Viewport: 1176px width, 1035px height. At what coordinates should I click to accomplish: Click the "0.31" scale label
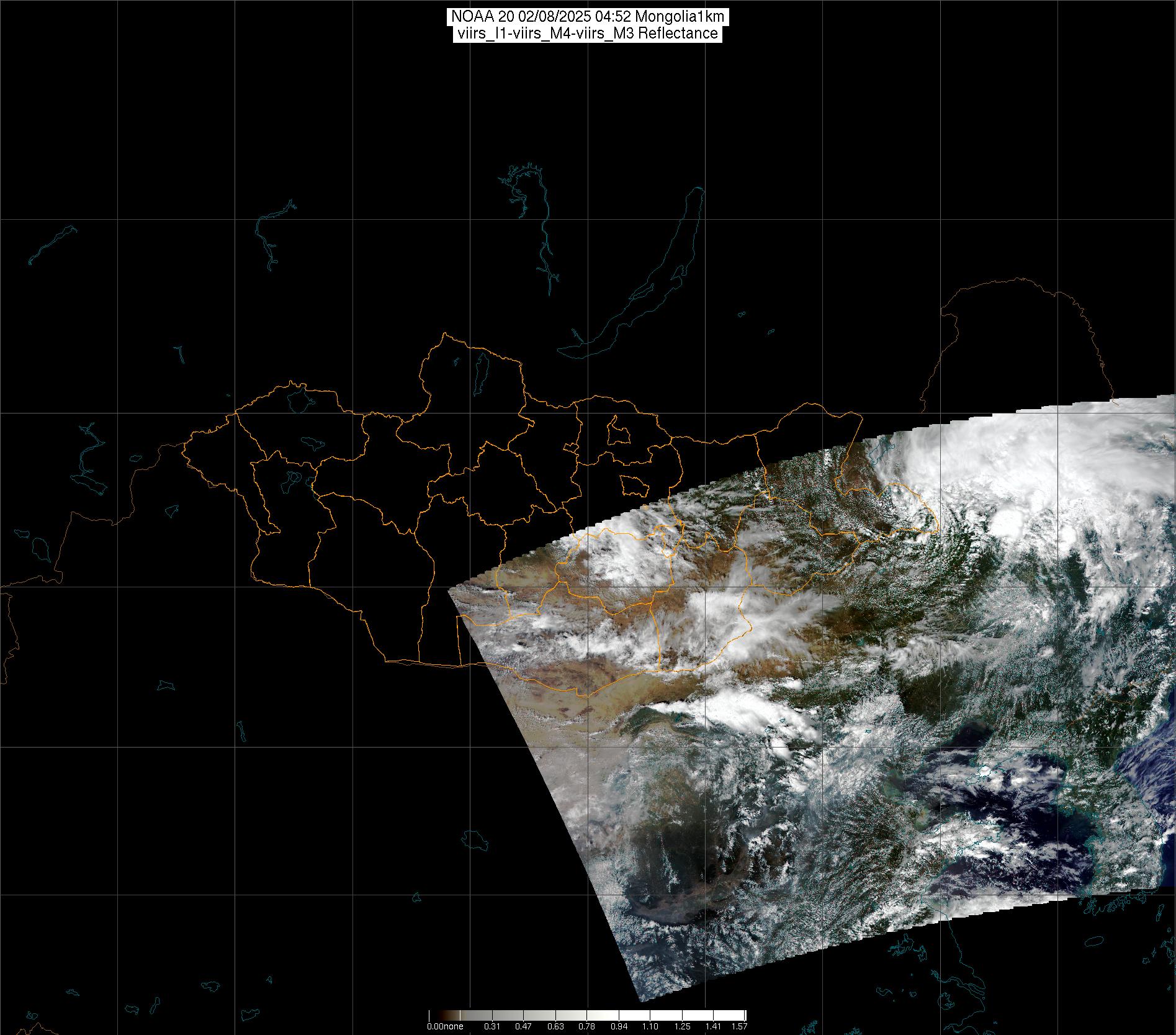[492, 1026]
